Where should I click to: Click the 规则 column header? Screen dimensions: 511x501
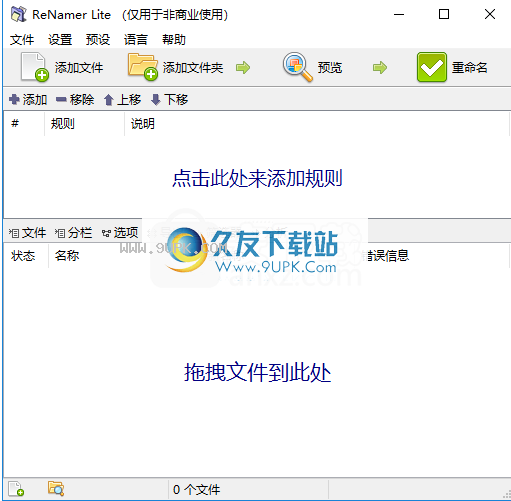(x=63, y=124)
